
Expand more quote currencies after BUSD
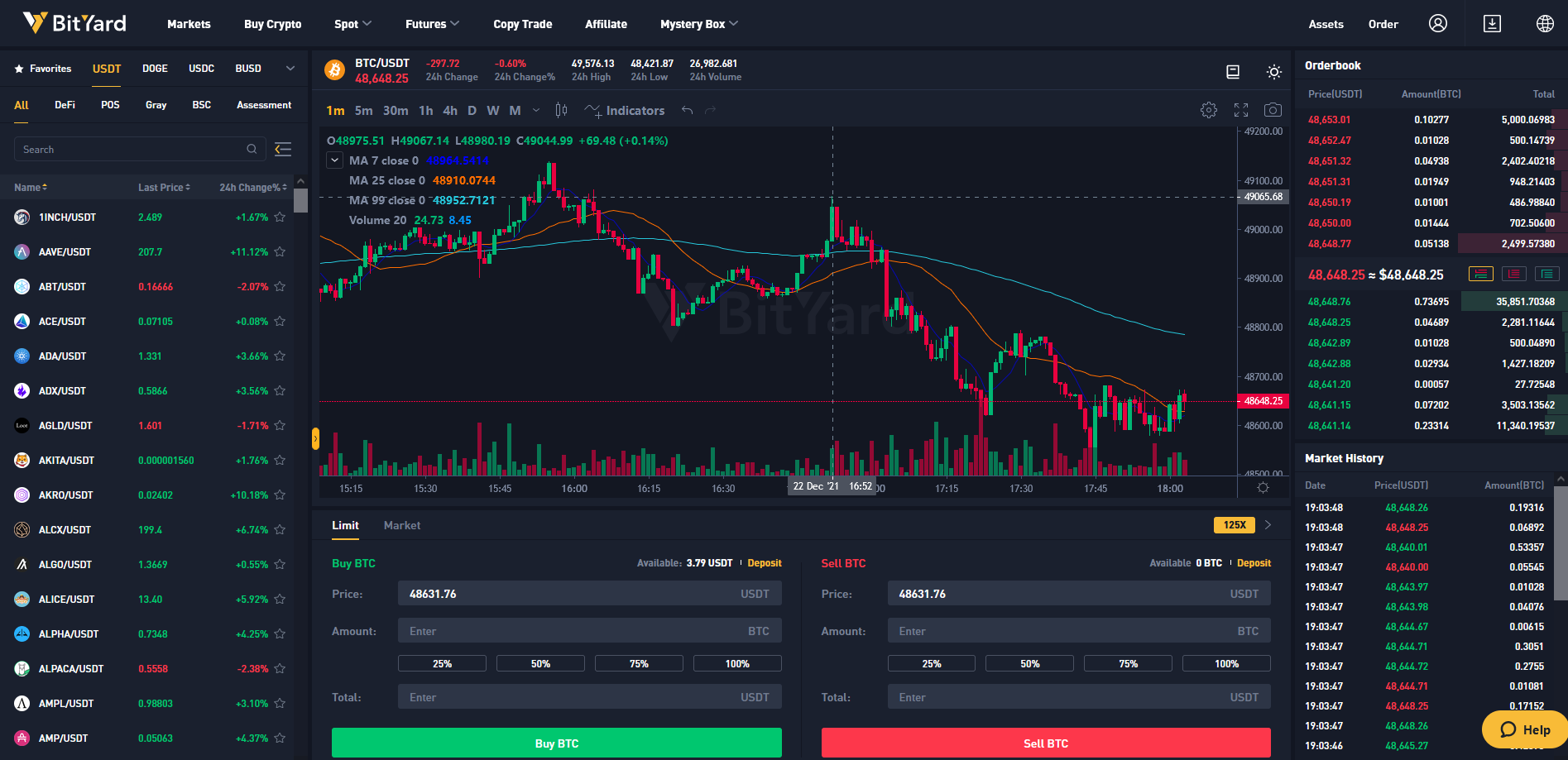click(x=290, y=69)
